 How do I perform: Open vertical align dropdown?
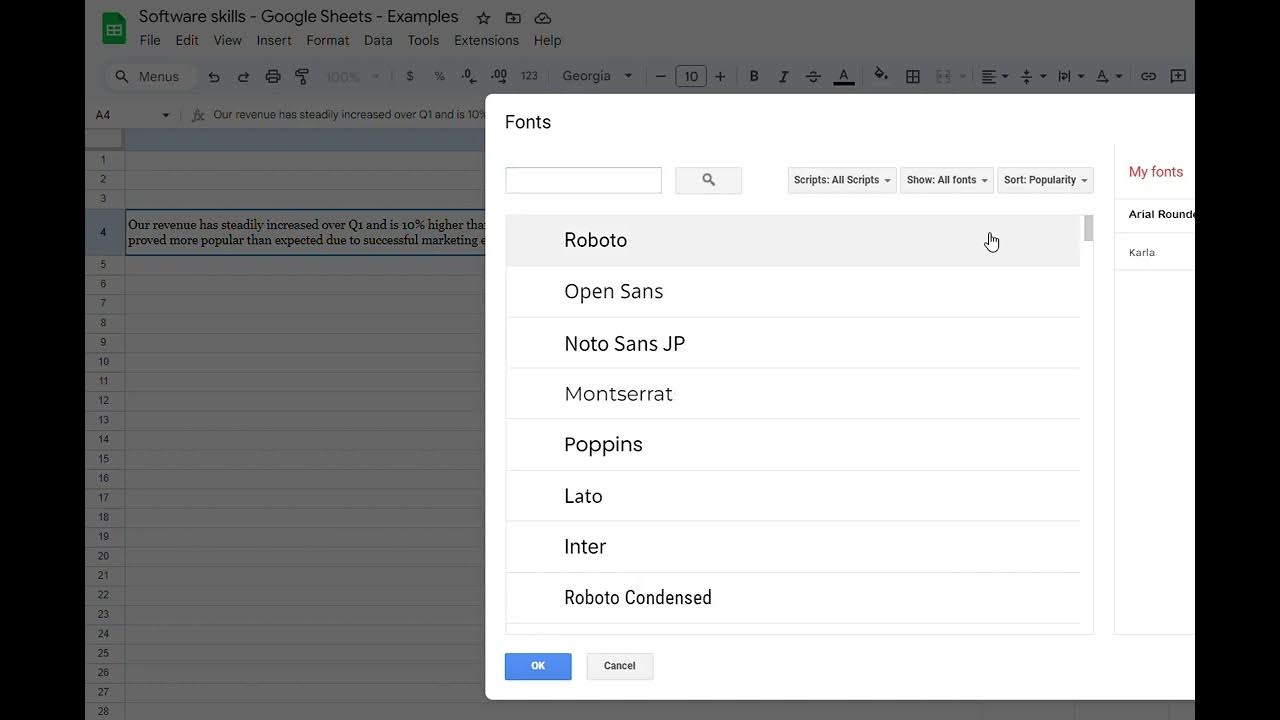(x=1032, y=76)
